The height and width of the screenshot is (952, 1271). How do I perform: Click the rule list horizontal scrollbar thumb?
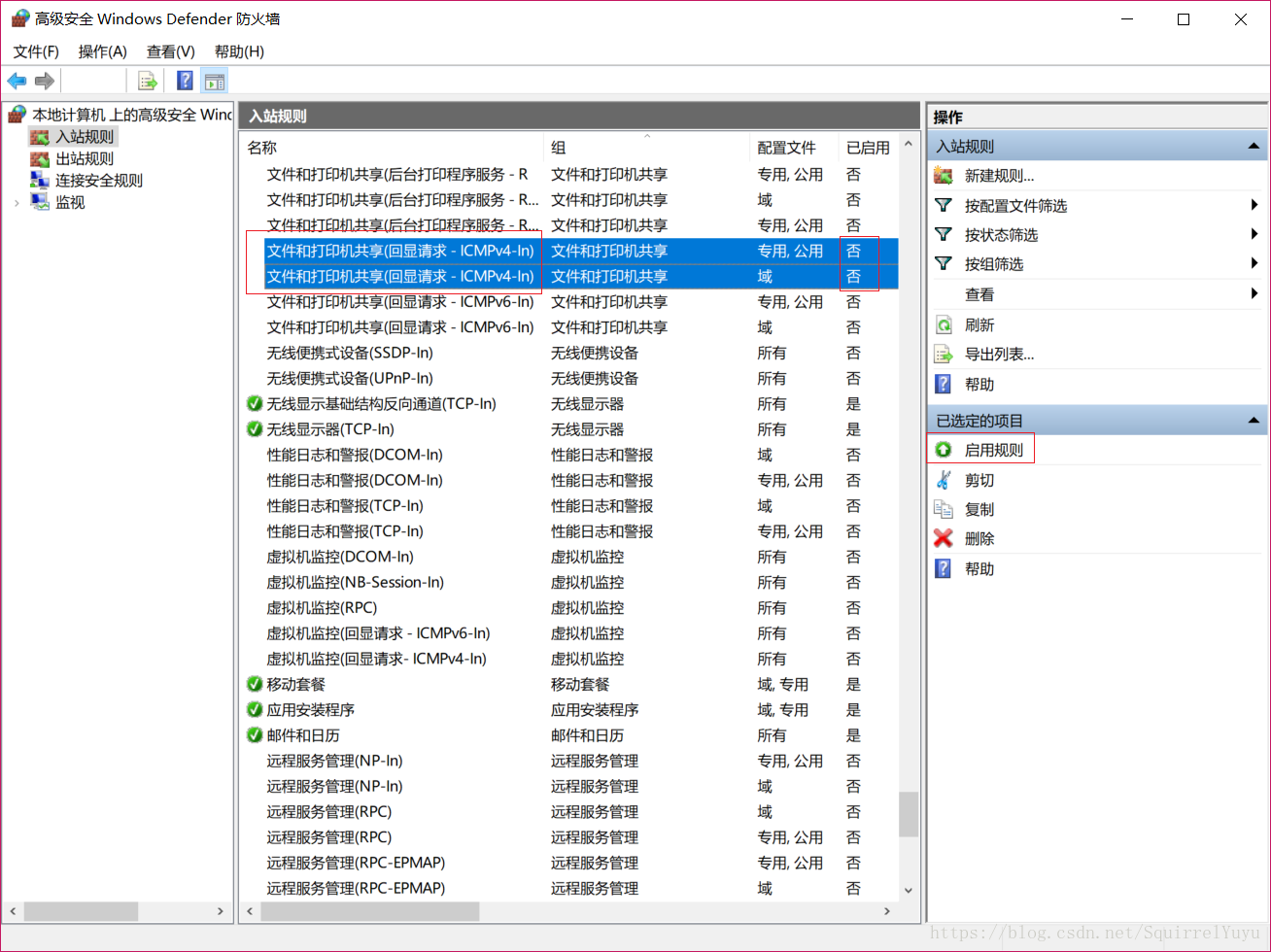coord(370,911)
